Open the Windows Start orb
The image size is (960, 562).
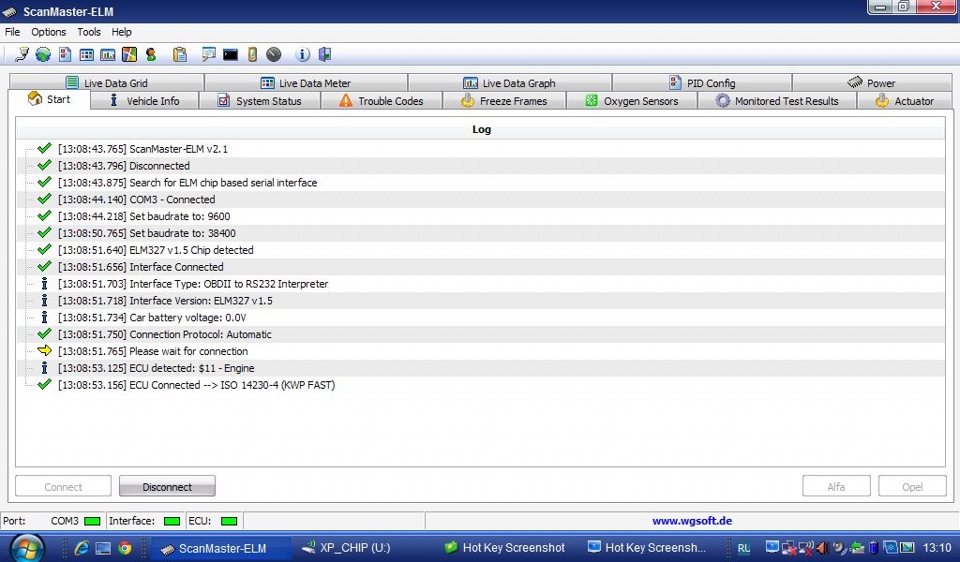[x=27, y=547]
